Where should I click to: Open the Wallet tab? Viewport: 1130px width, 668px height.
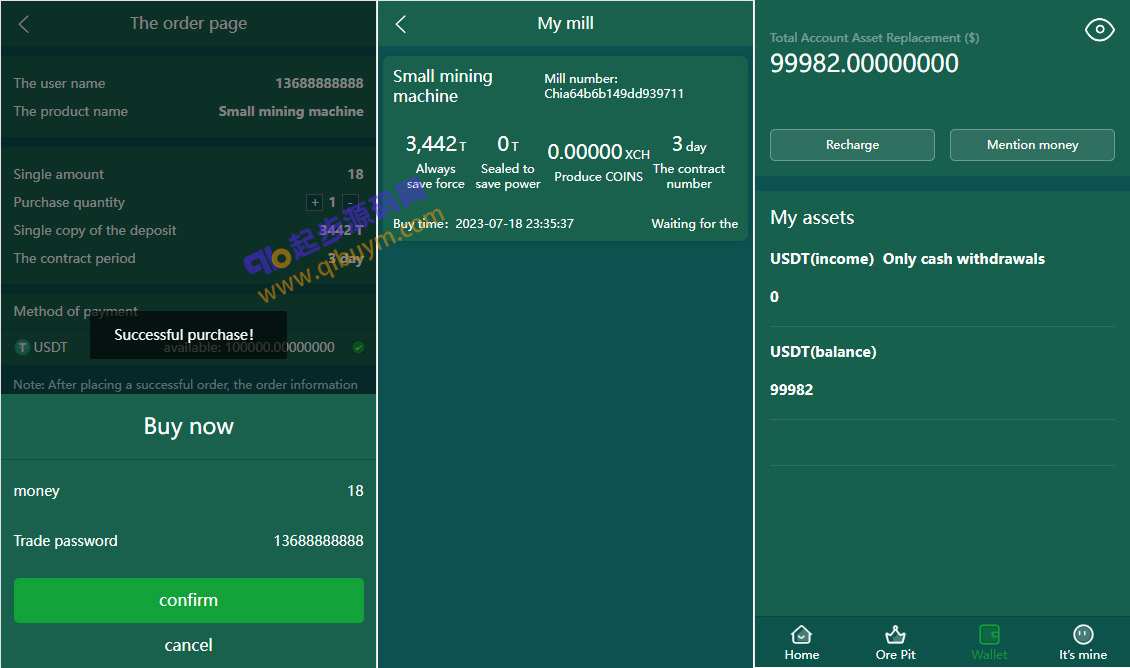pos(989,643)
